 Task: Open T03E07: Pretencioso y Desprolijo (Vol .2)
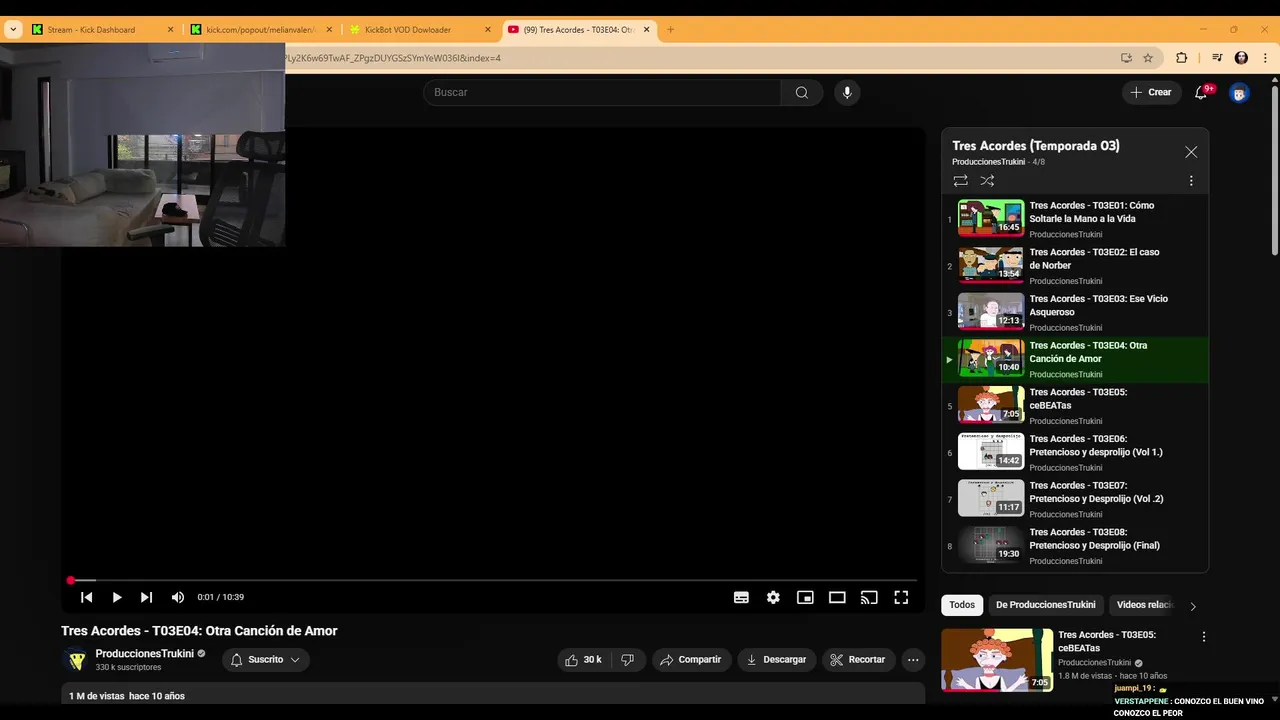(x=1075, y=499)
